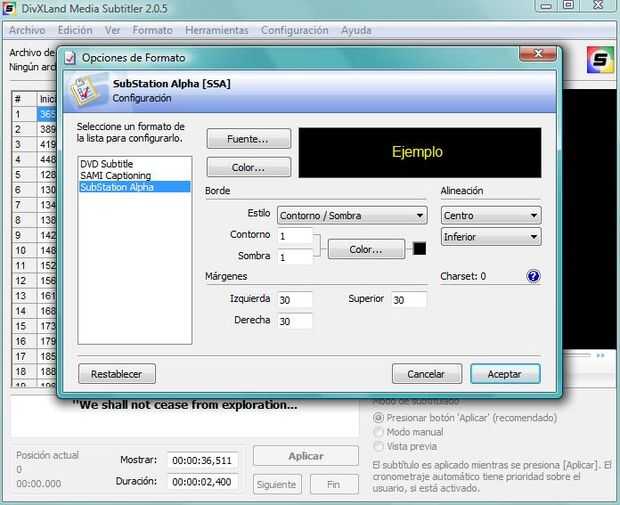Click the top Color button for text
Image resolution: width=620 pixels, height=505 pixels.
(x=248, y=167)
